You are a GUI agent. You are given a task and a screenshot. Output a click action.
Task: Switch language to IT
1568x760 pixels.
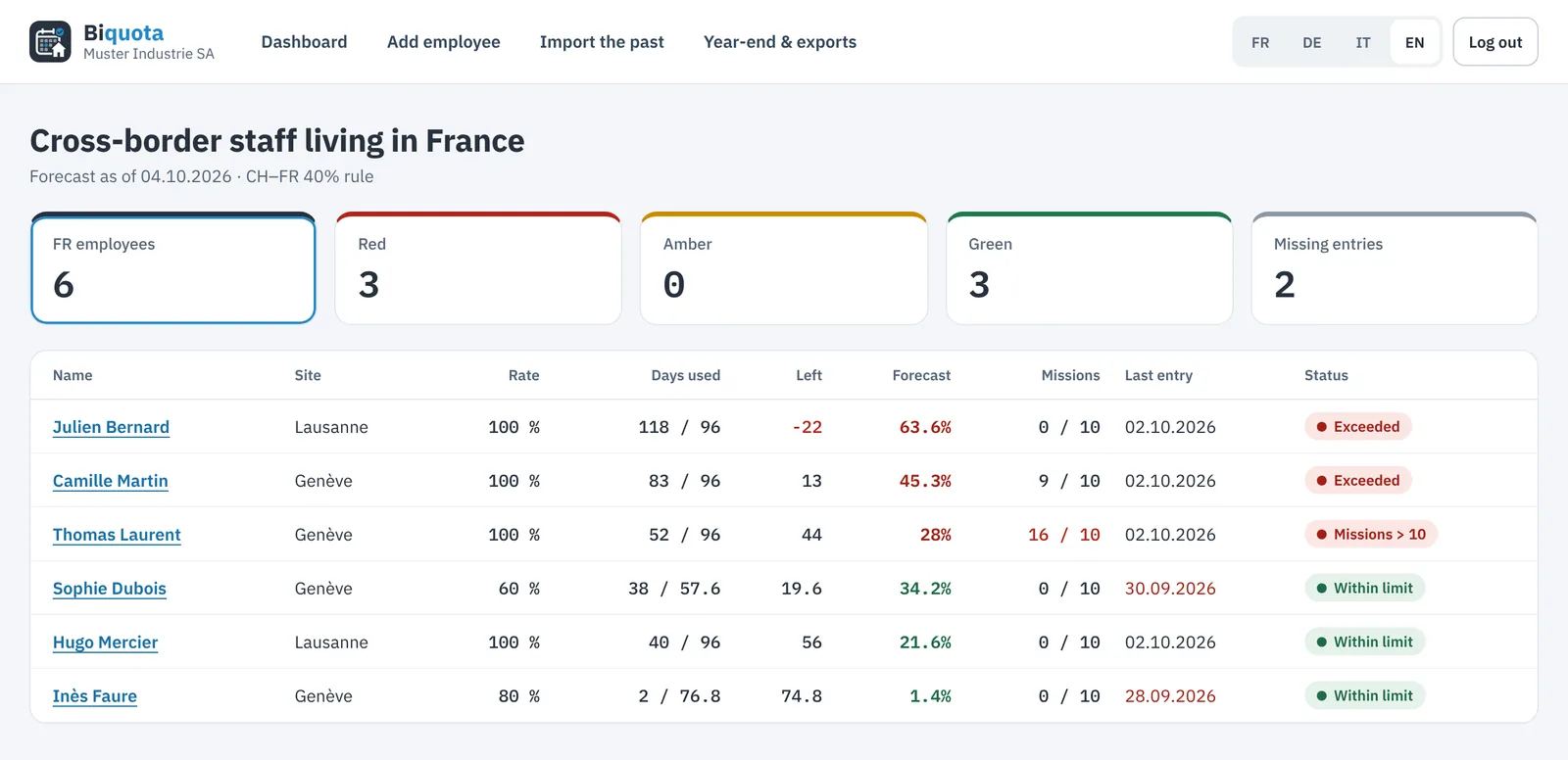pyautogui.click(x=1363, y=42)
